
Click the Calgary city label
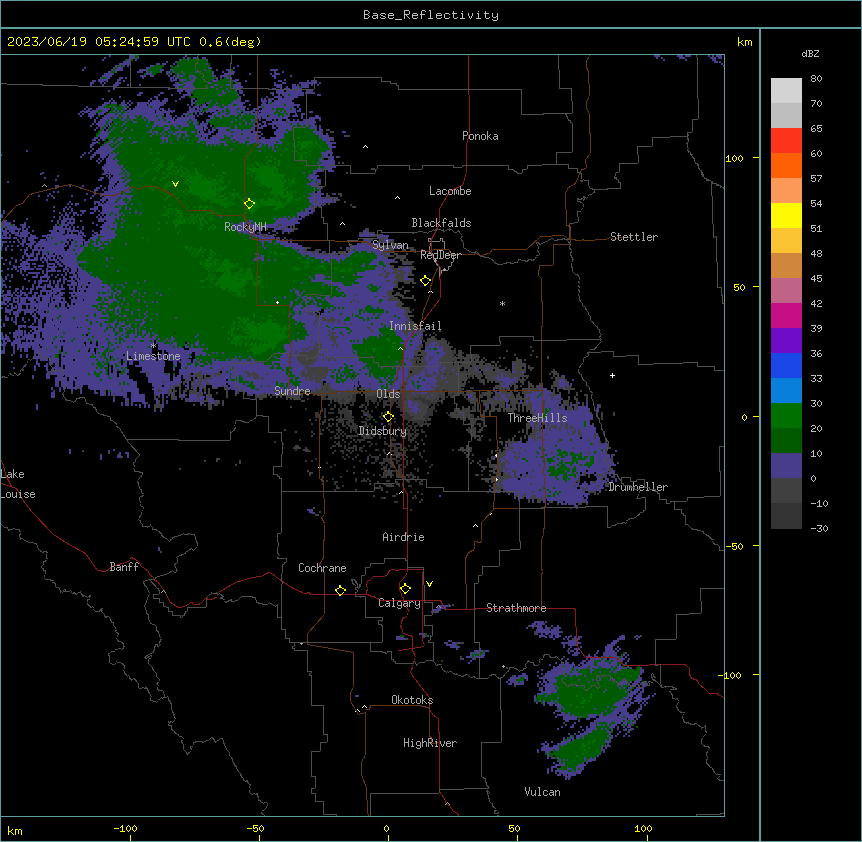pos(399,603)
